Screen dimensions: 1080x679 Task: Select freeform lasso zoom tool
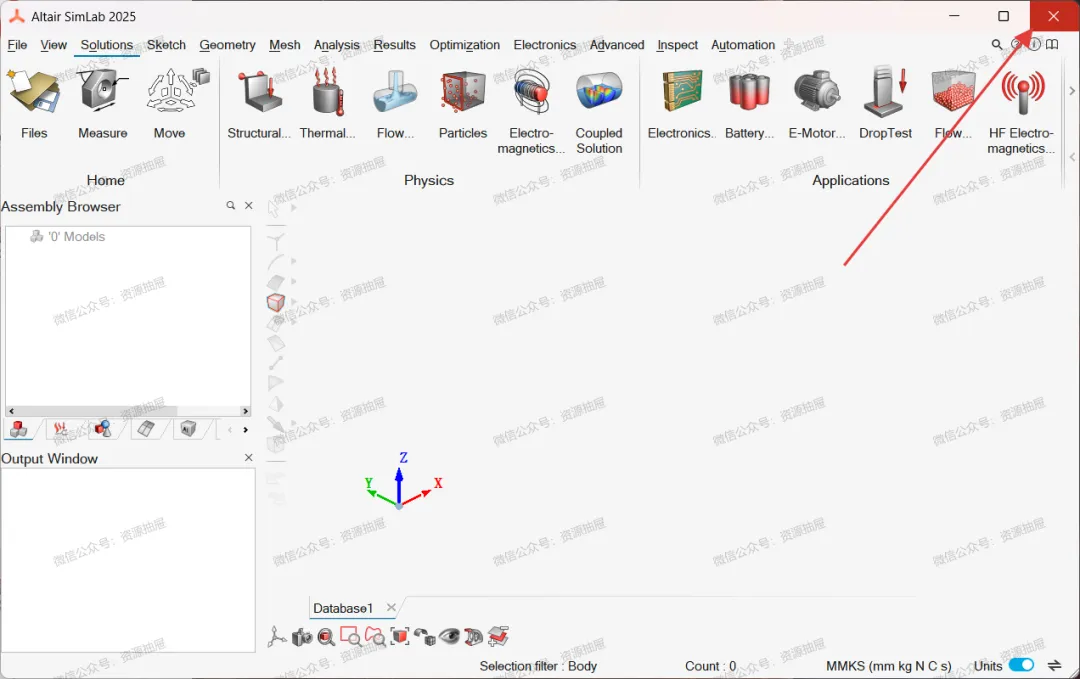pos(375,636)
